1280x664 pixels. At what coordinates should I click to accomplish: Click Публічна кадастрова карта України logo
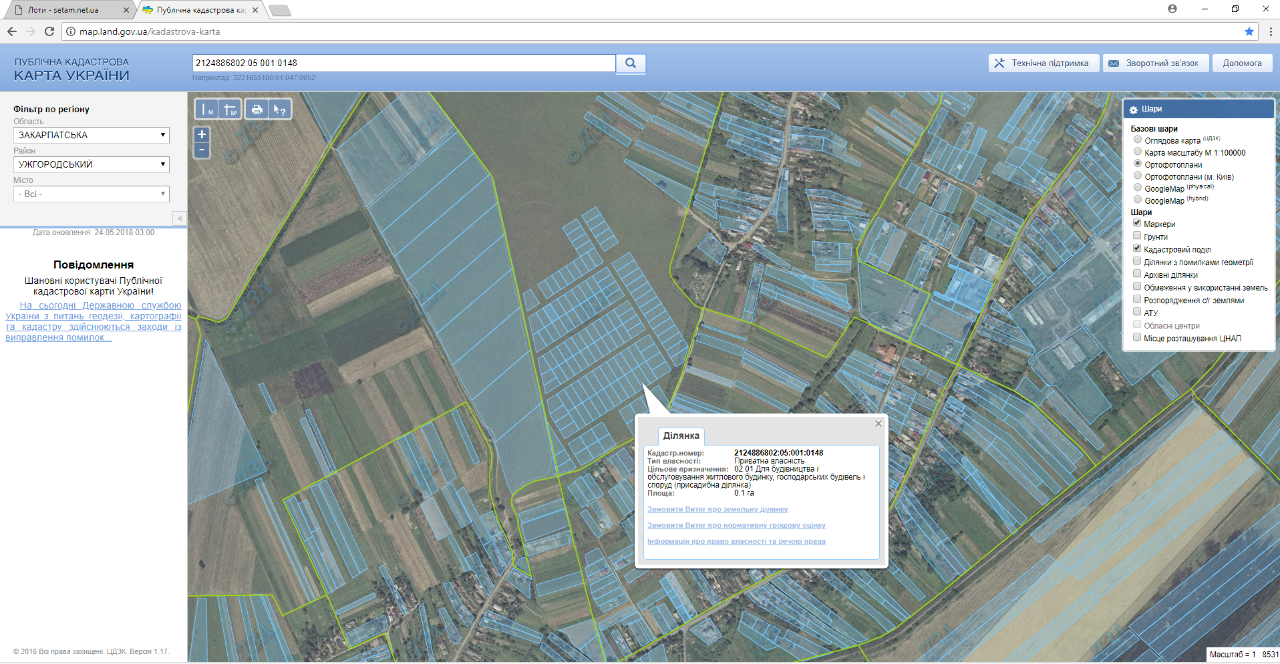[x=71, y=69]
